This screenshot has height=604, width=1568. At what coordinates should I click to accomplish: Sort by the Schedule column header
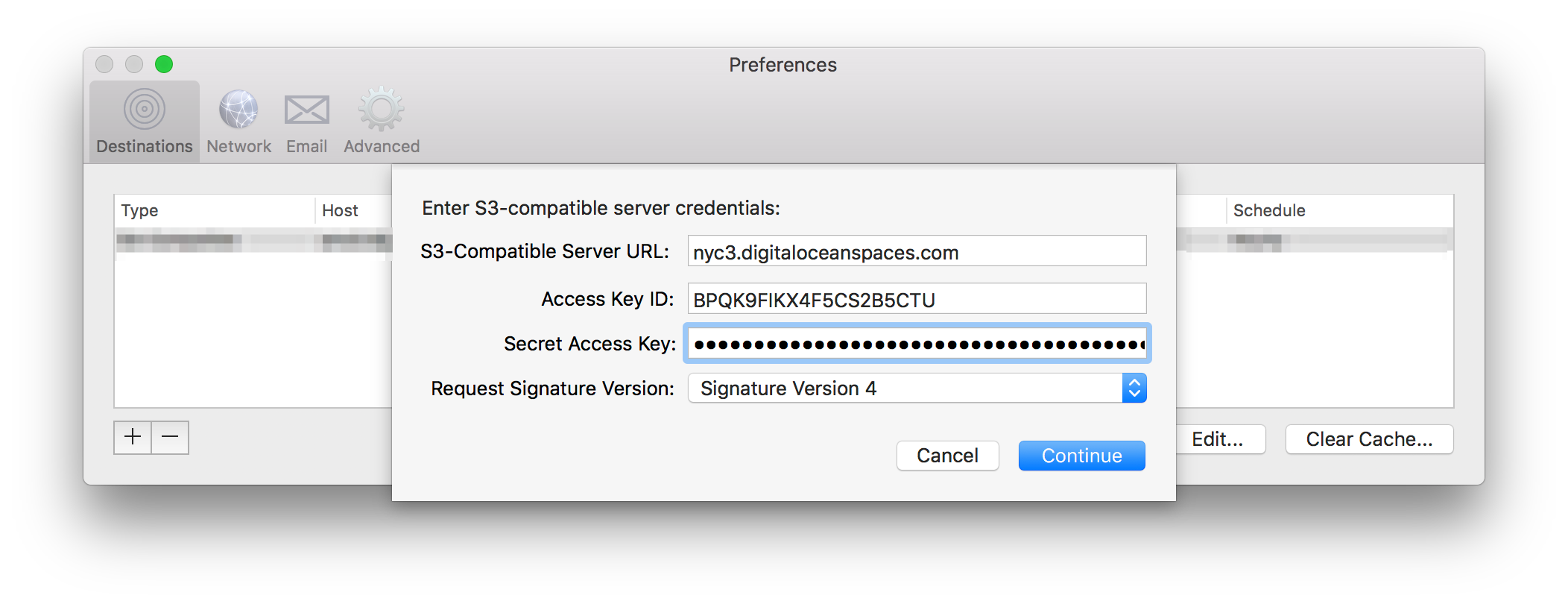(1339, 210)
